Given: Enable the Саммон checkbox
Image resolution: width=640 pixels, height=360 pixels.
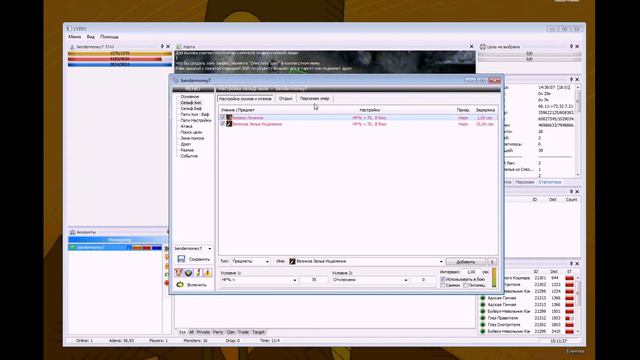Looking at the screenshot, I should (443, 285).
